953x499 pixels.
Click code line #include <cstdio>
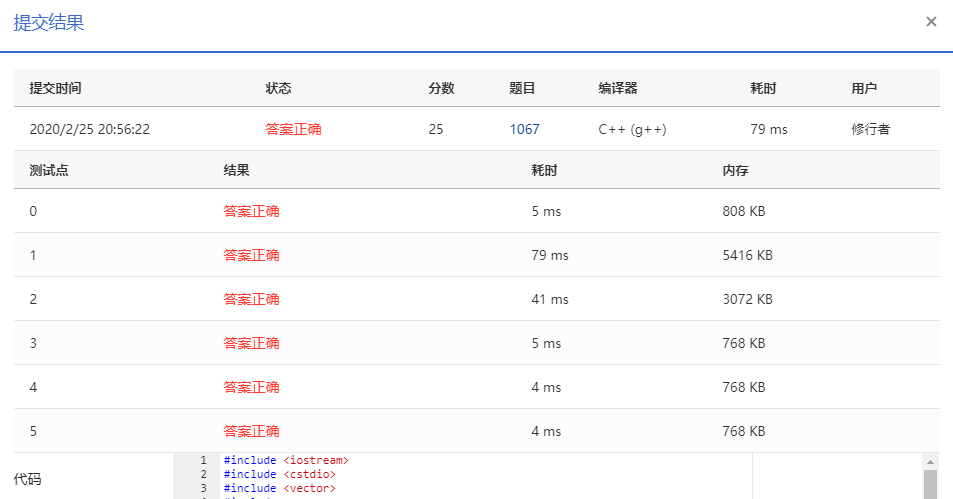(280, 474)
